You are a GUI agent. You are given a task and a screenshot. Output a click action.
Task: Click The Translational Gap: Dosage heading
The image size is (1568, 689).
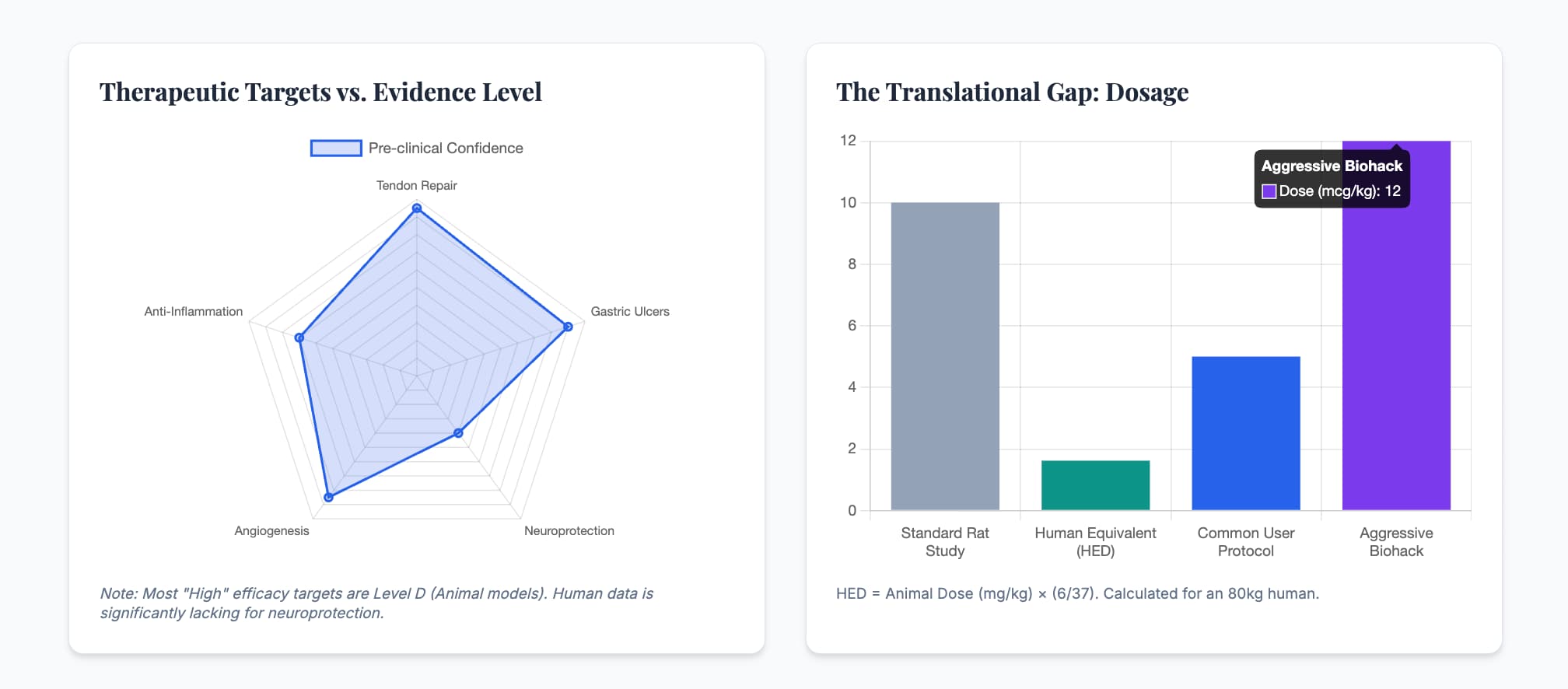[x=1012, y=92]
